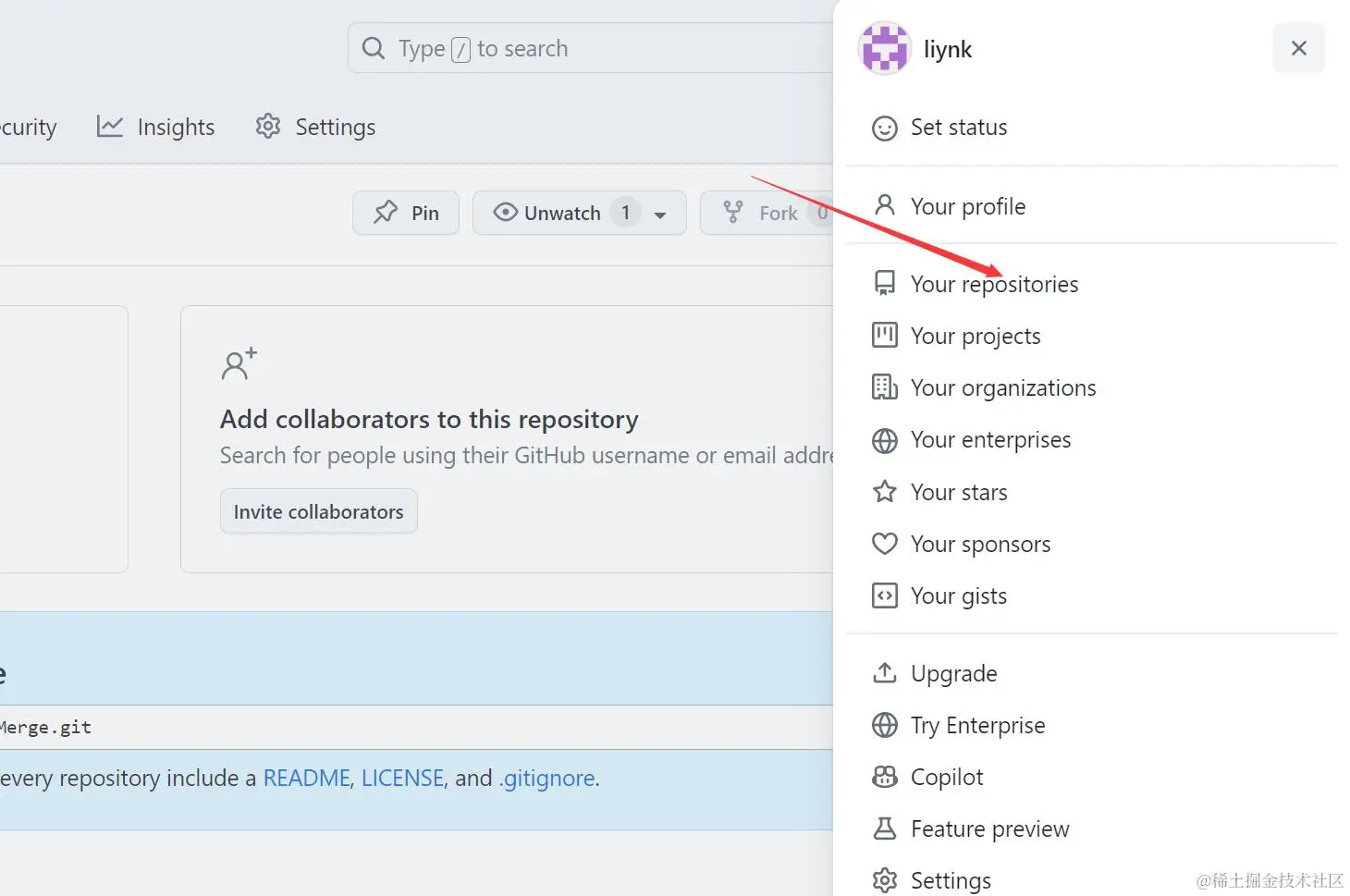Image resolution: width=1350 pixels, height=896 pixels.
Task: Close the user menu panel
Action: [1298, 48]
